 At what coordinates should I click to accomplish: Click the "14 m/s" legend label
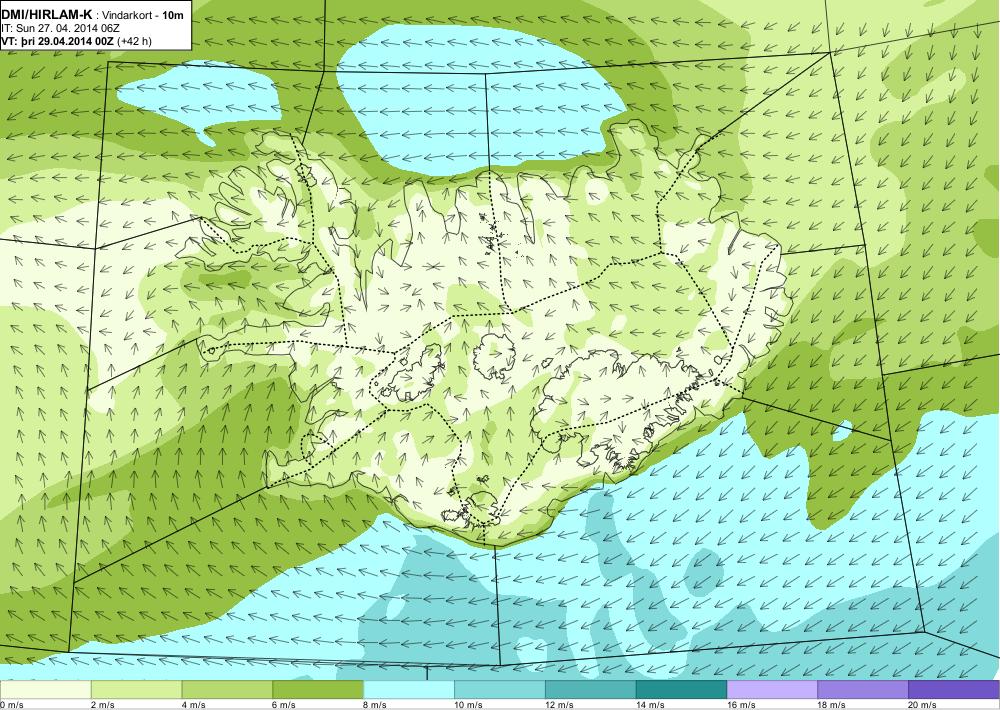651,705
